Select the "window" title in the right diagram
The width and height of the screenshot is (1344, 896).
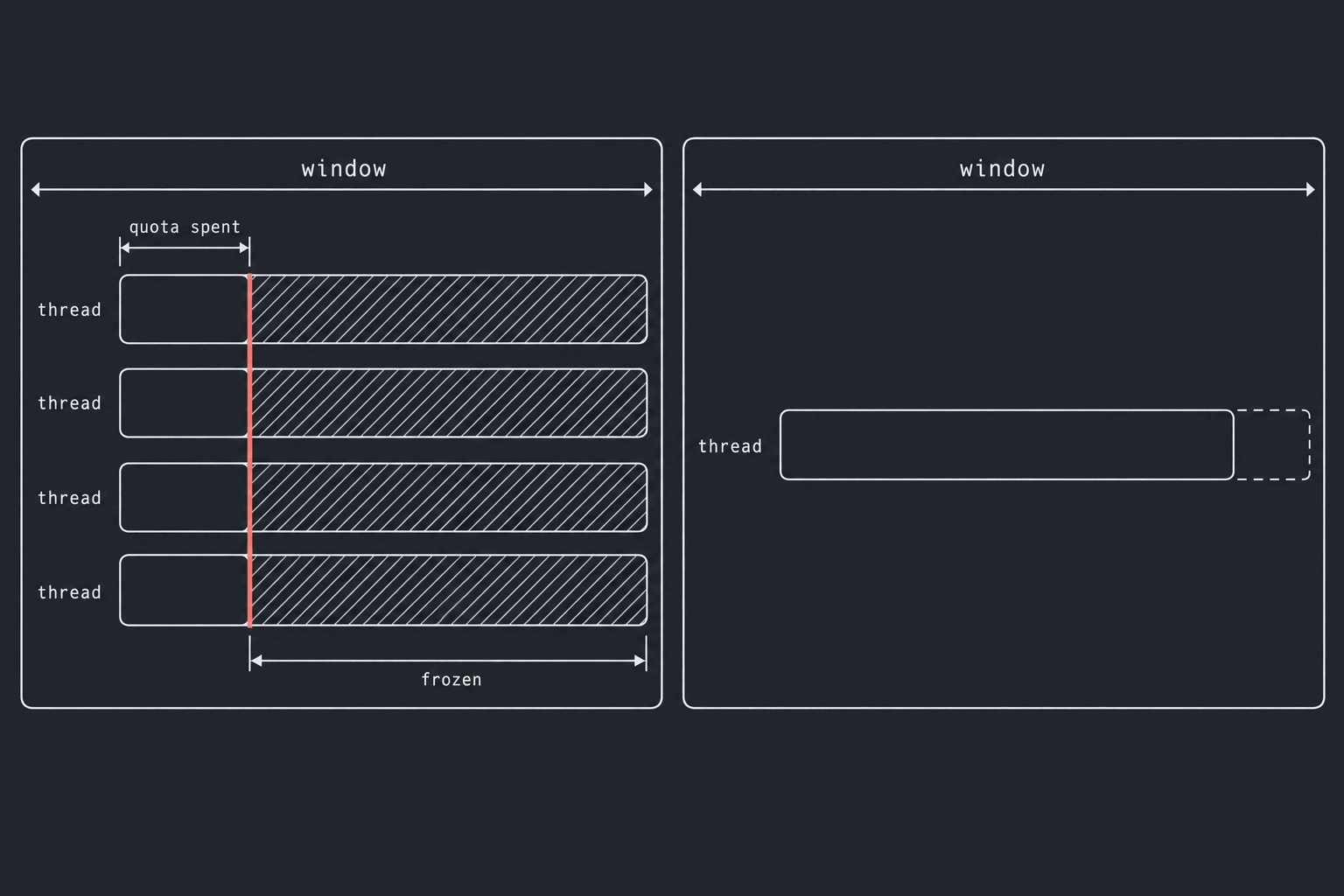pos(1002,169)
